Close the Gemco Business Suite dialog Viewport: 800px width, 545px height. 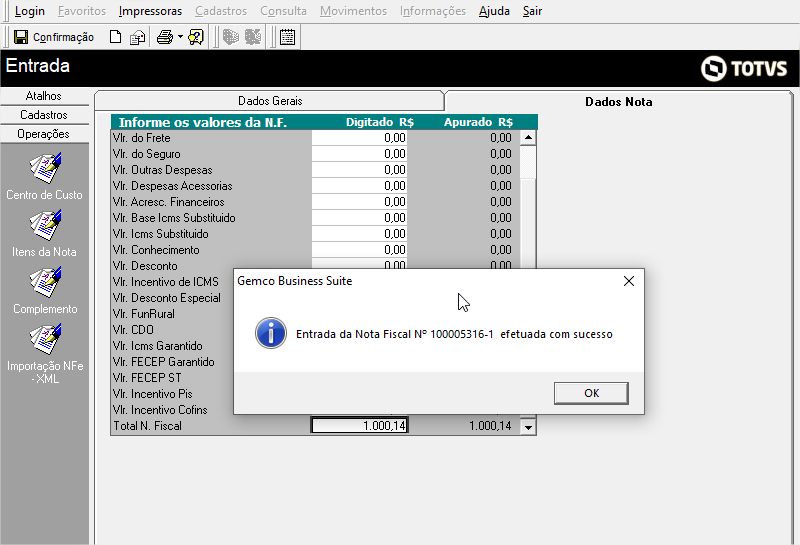coord(629,281)
